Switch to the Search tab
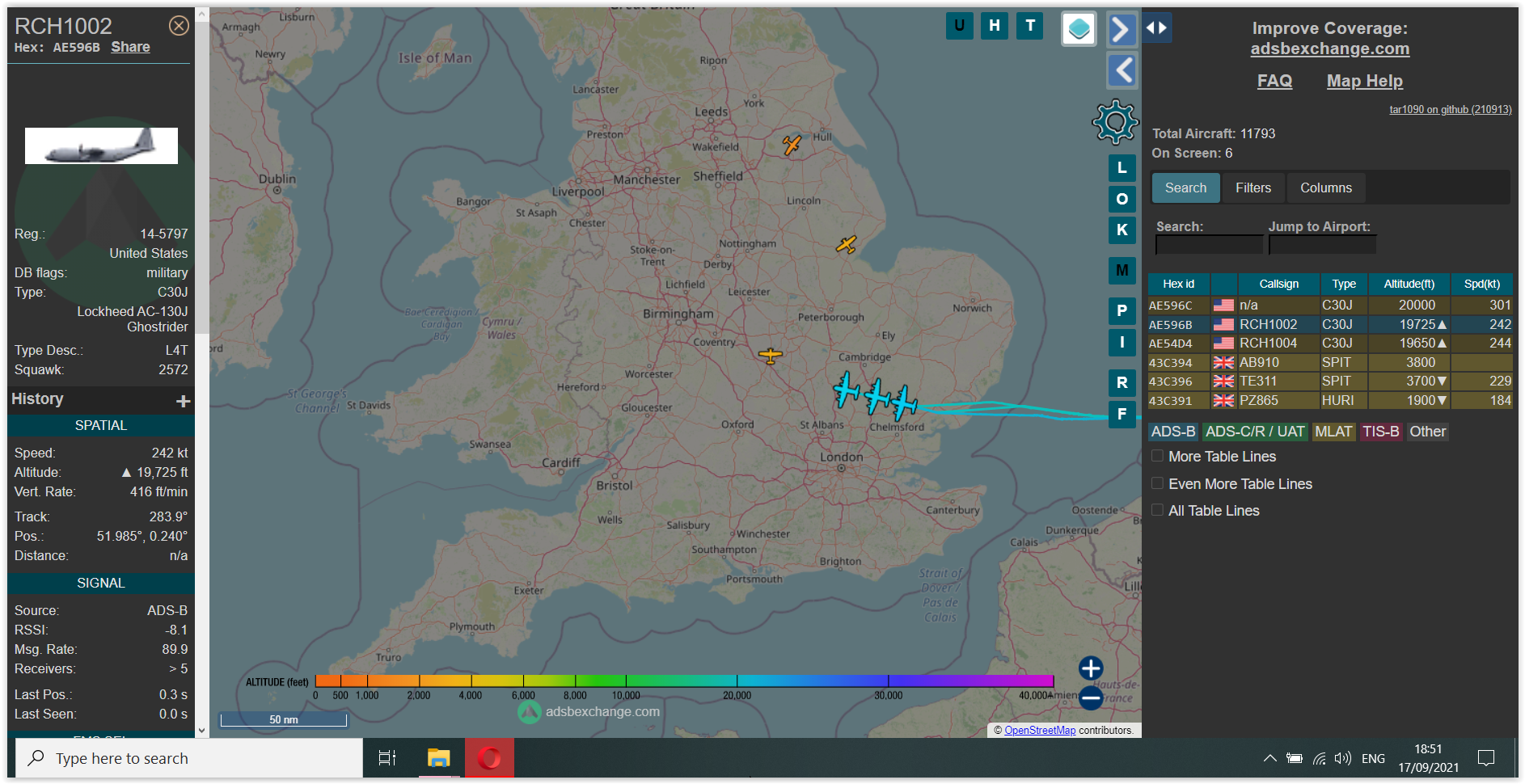Screen dimensions: 1525x784 point(1185,188)
